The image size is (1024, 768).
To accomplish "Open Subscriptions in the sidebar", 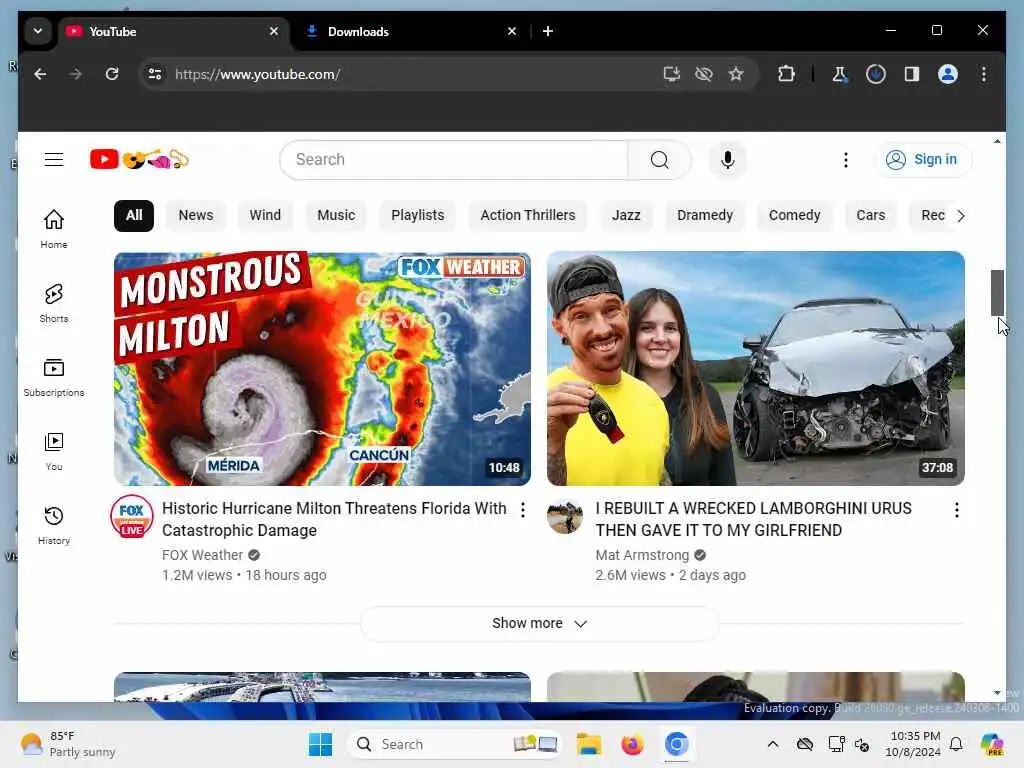I will [x=54, y=377].
